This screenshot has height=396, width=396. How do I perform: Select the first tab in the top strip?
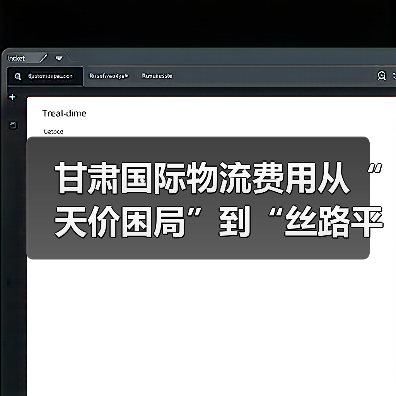click(x=16, y=58)
